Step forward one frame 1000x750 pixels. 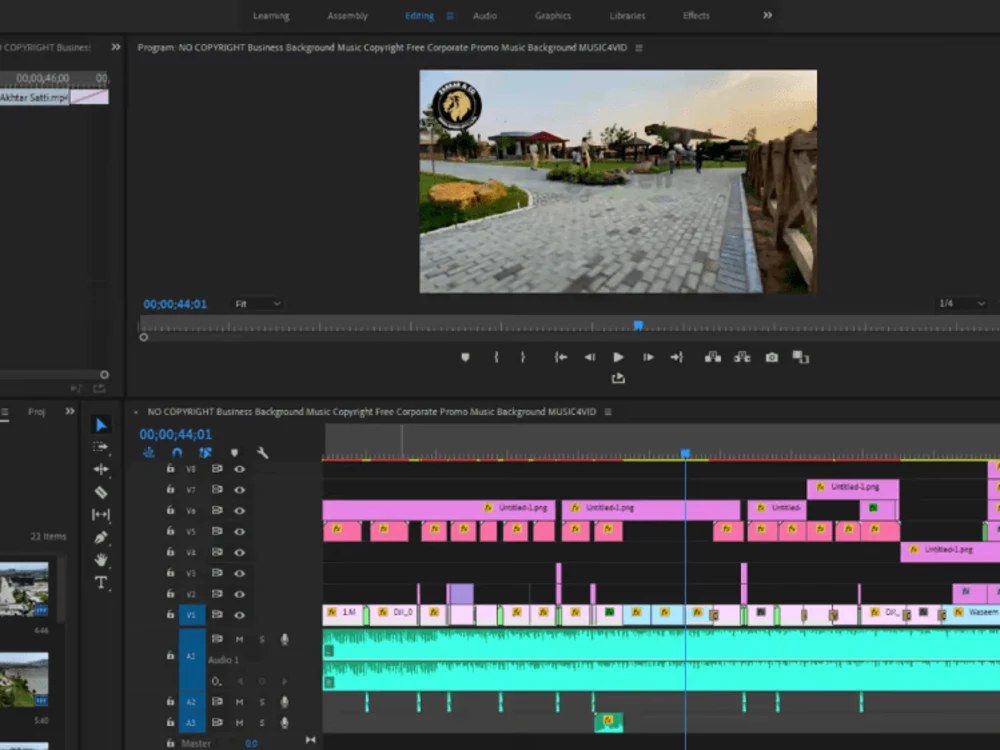point(648,357)
